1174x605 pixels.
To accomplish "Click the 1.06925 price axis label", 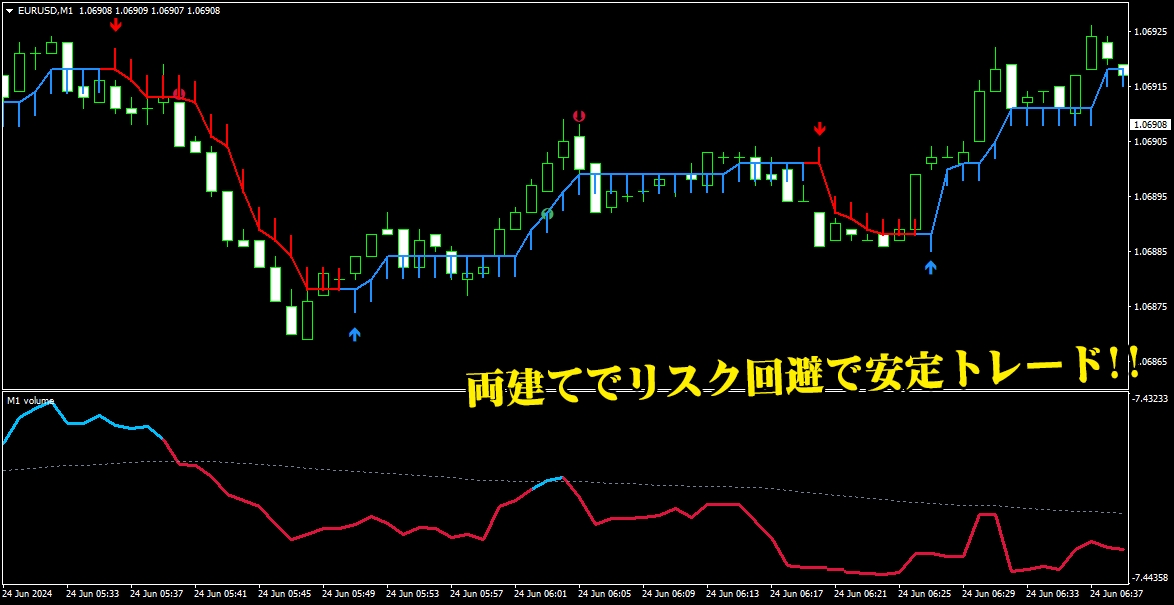I will point(1151,32).
